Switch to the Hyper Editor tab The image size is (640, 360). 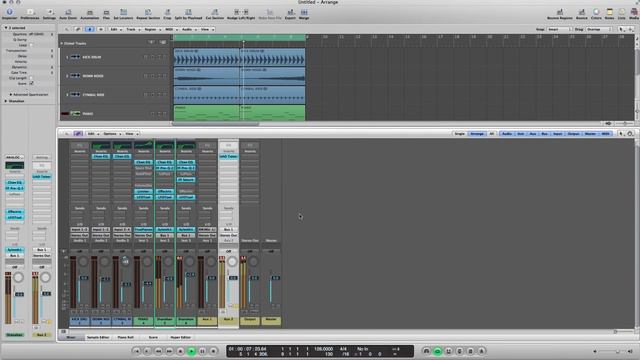click(180, 338)
